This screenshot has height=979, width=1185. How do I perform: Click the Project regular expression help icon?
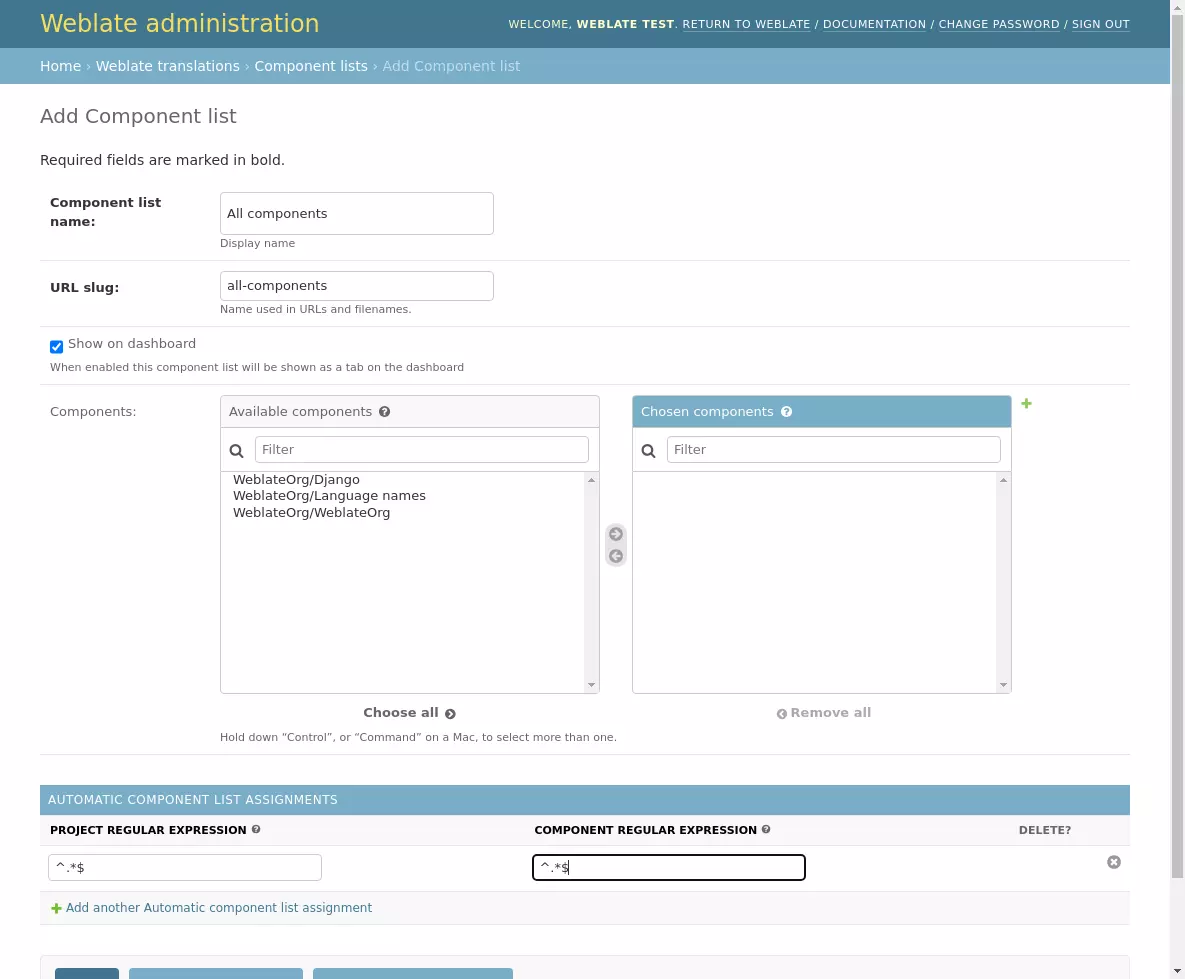(x=256, y=829)
